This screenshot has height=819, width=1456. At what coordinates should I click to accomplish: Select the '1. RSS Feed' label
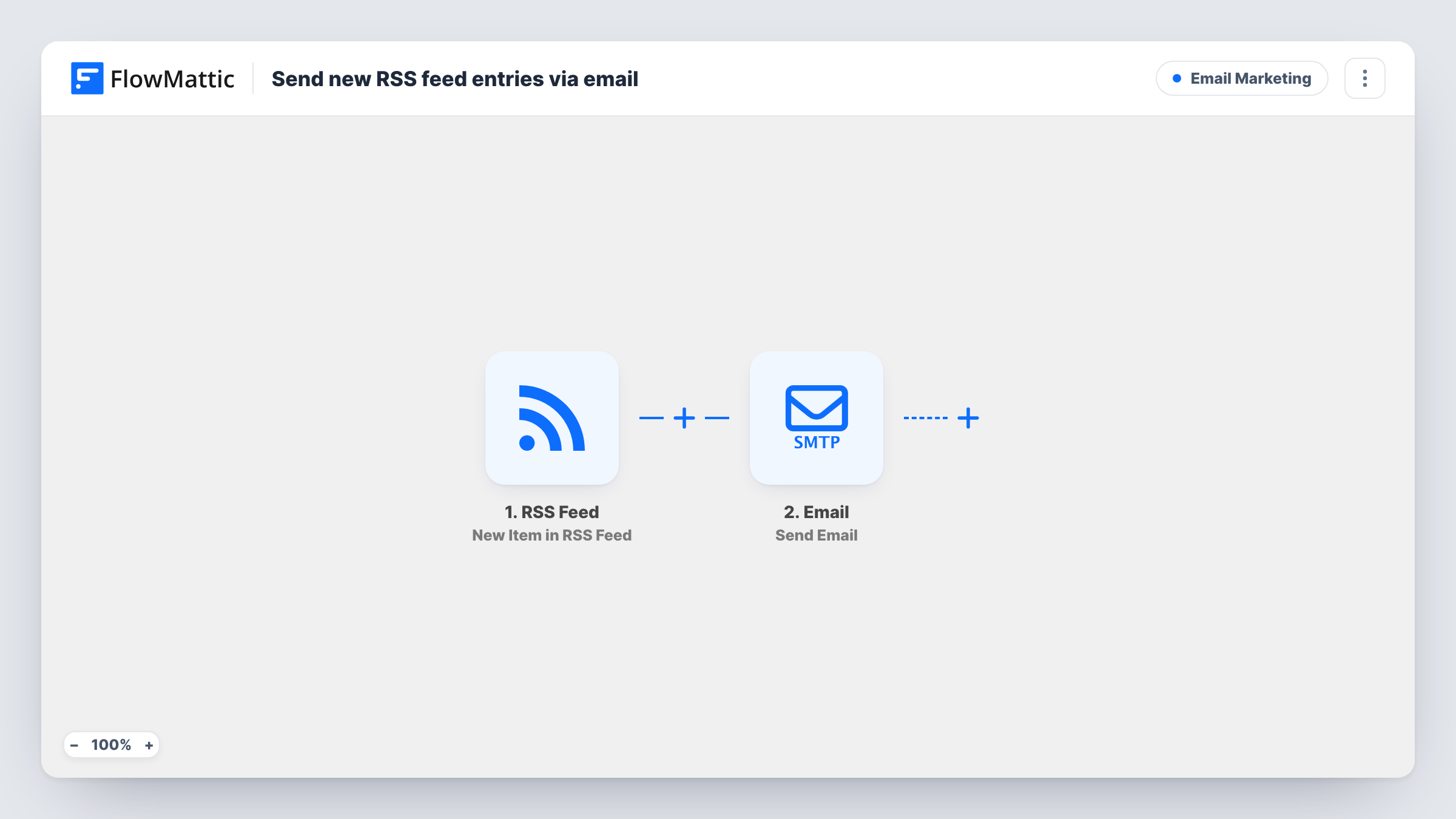click(551, 512)
